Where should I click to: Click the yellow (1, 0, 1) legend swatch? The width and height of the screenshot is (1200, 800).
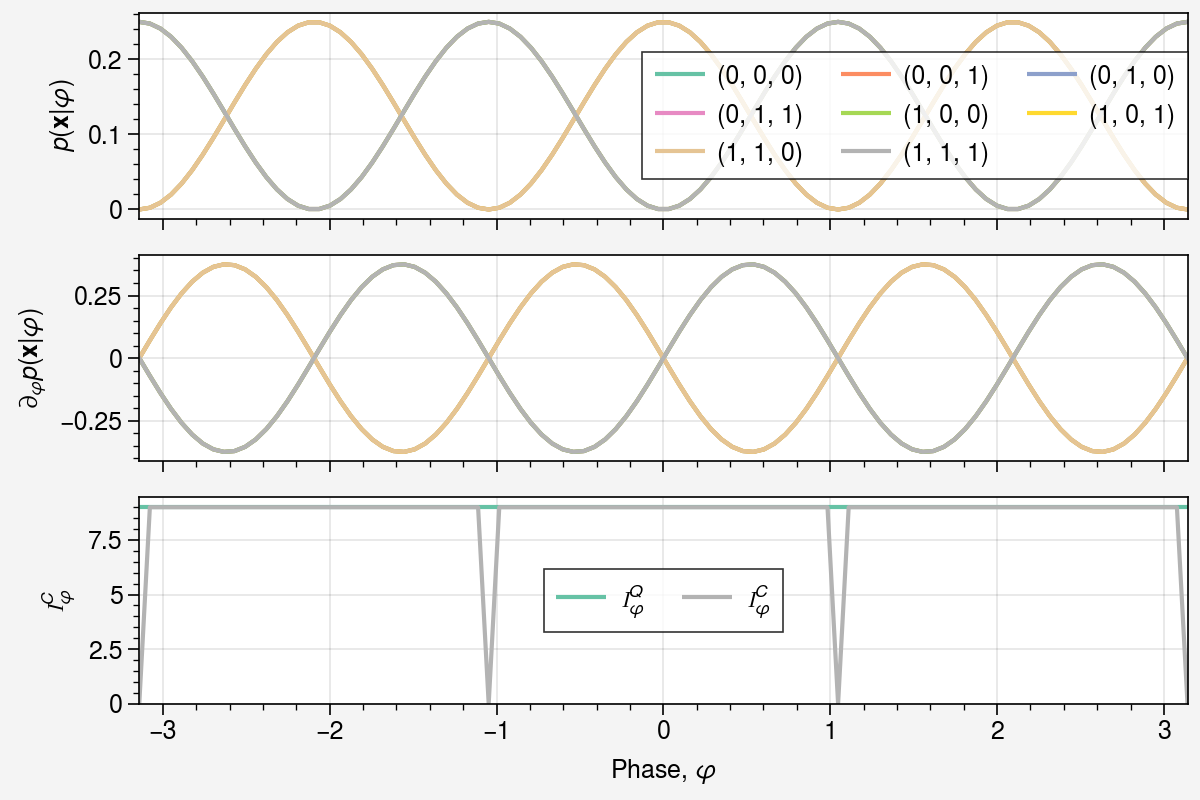pos(1050,114)
